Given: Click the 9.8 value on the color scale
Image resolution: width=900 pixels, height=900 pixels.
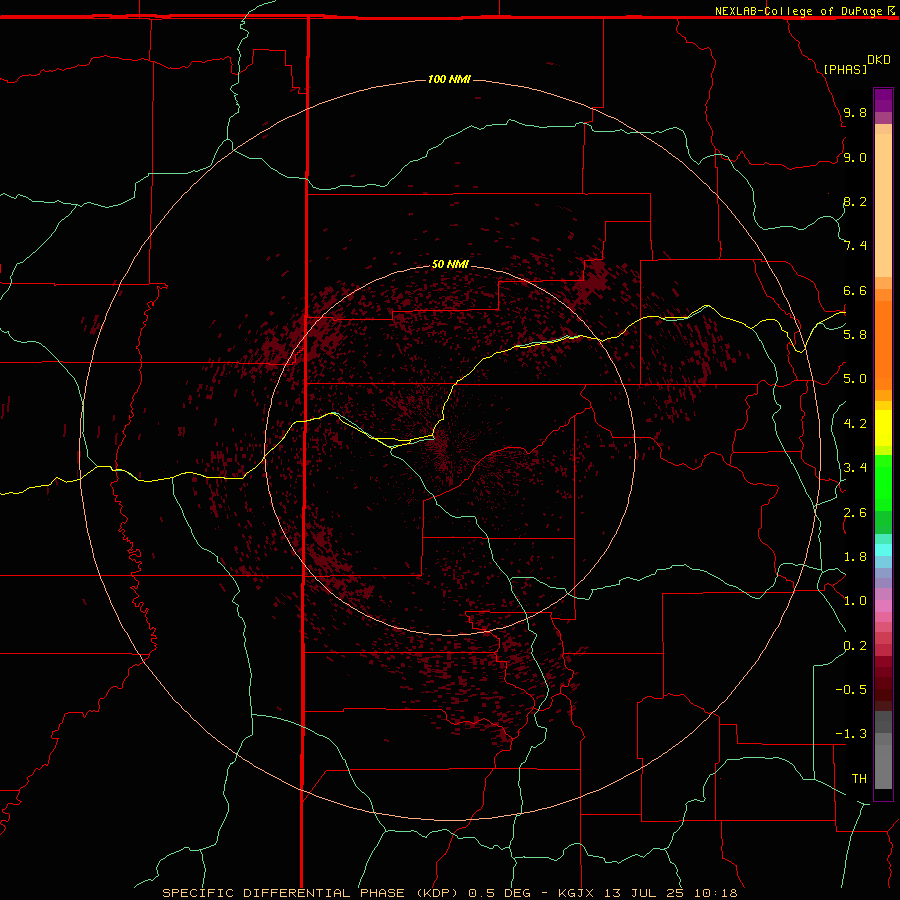Looking at the screenshot, I should [855, 112].
